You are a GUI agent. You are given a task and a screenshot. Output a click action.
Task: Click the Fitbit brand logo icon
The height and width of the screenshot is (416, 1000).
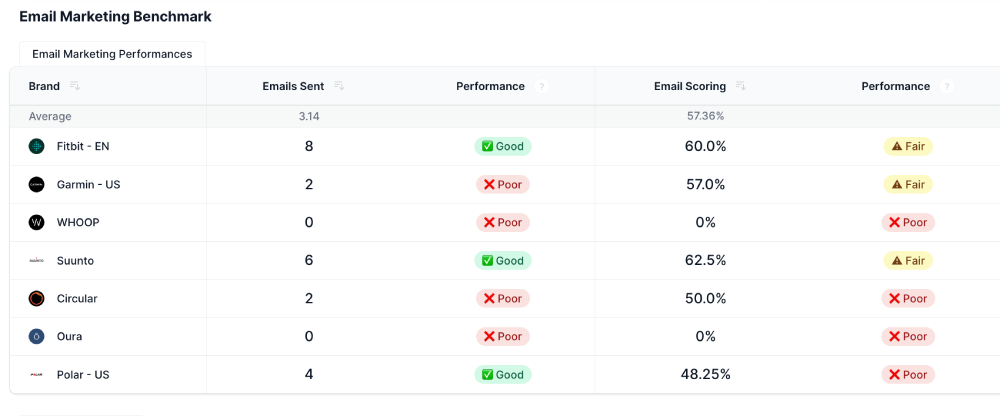tap(36, 146)
